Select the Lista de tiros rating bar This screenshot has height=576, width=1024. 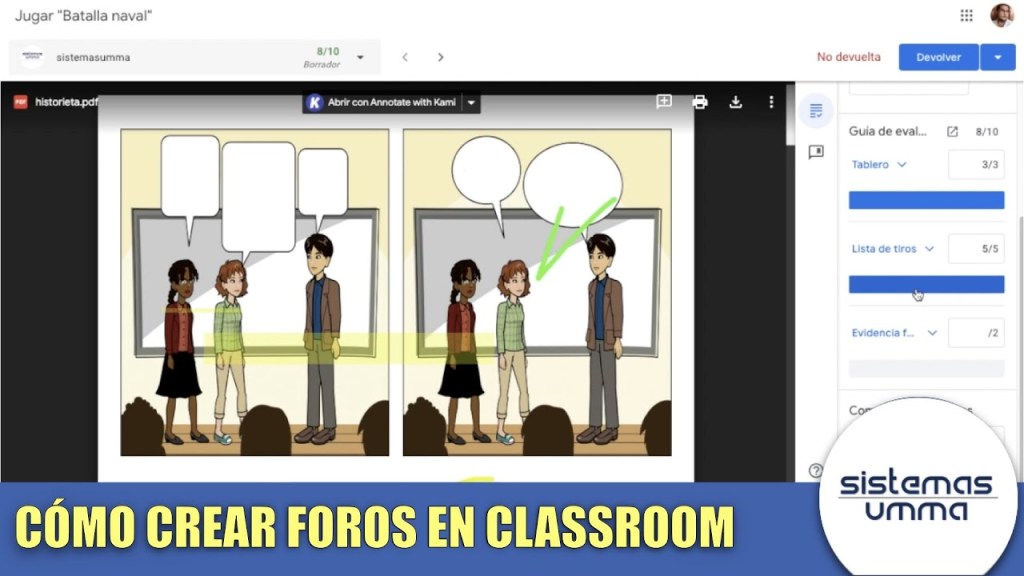tap(926, 284)
